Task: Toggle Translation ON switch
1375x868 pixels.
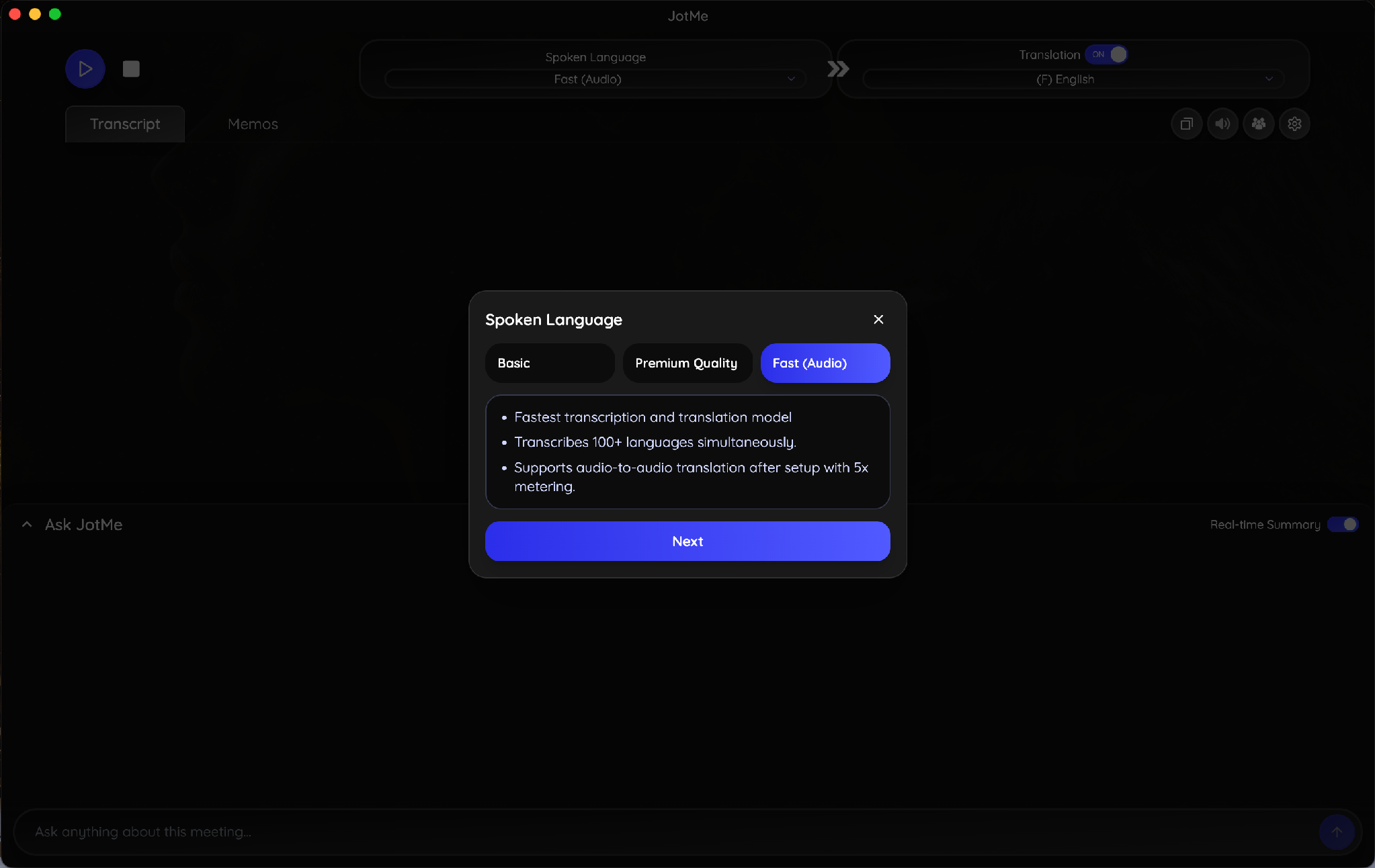Action: point(1106,54)
